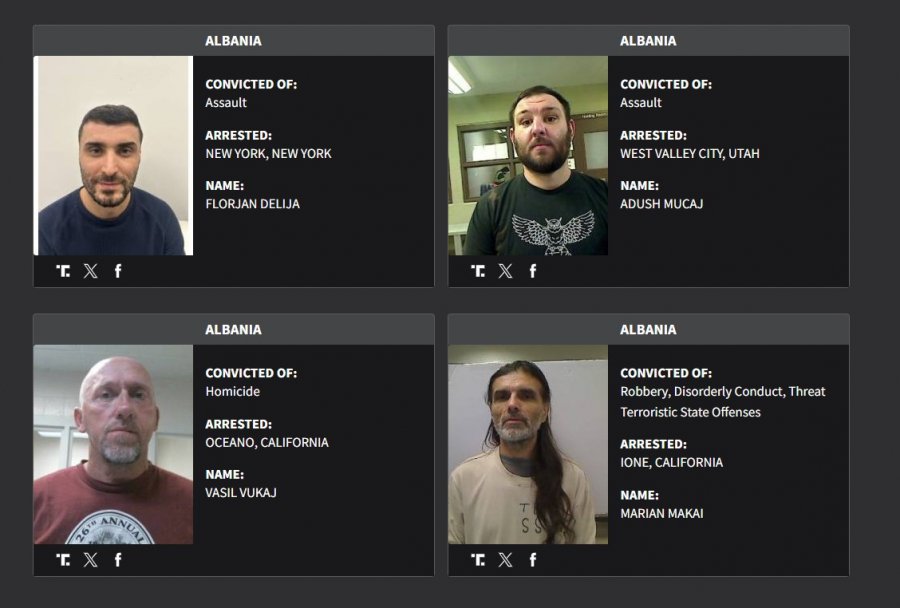Viewport: 900px width, 608px height.
Task: Share Marian Makai card on Truth Social
Action: click(478, 560)
